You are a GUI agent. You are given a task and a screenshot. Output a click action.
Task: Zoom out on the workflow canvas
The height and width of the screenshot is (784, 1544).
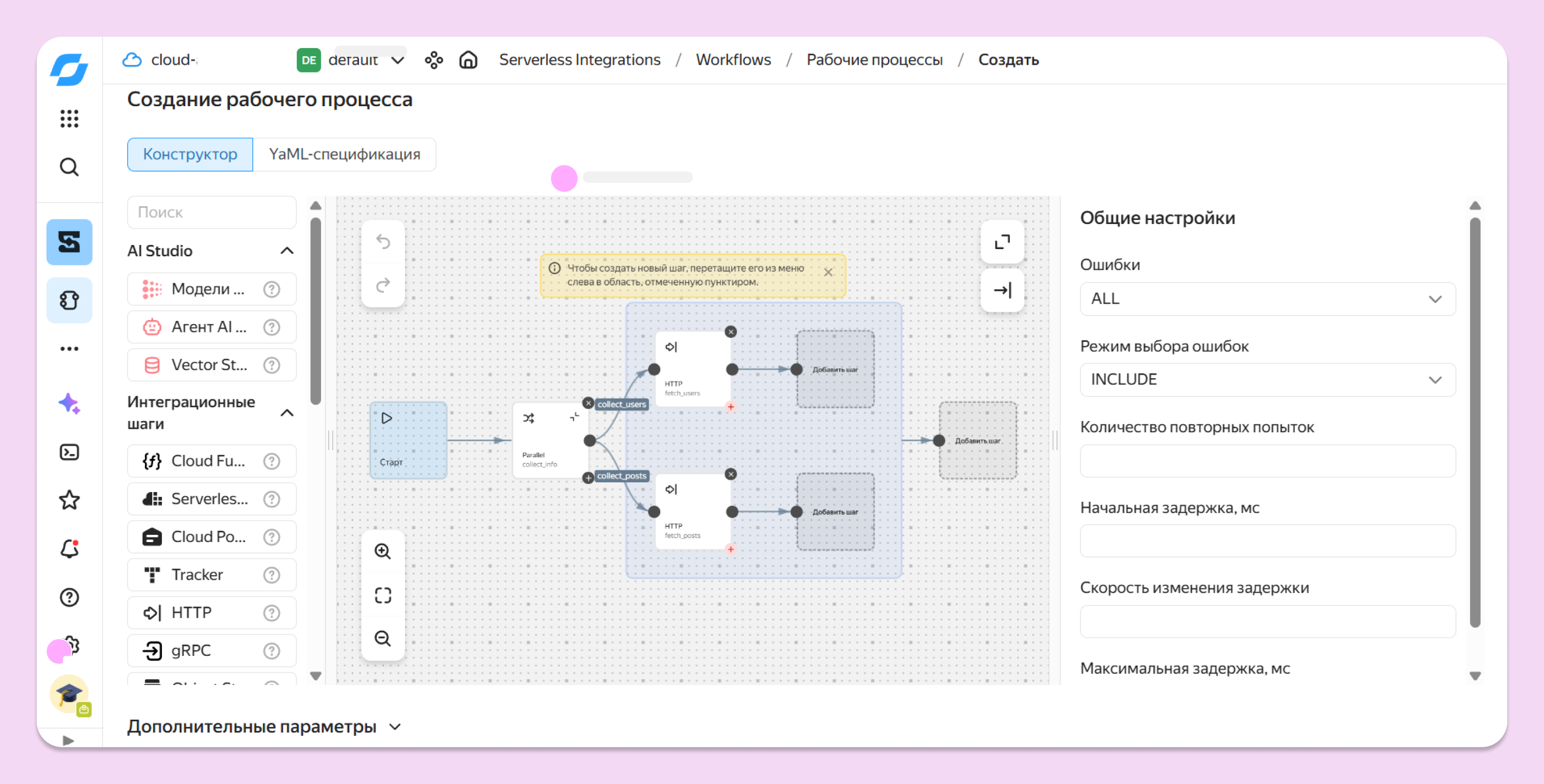point(383,639)
